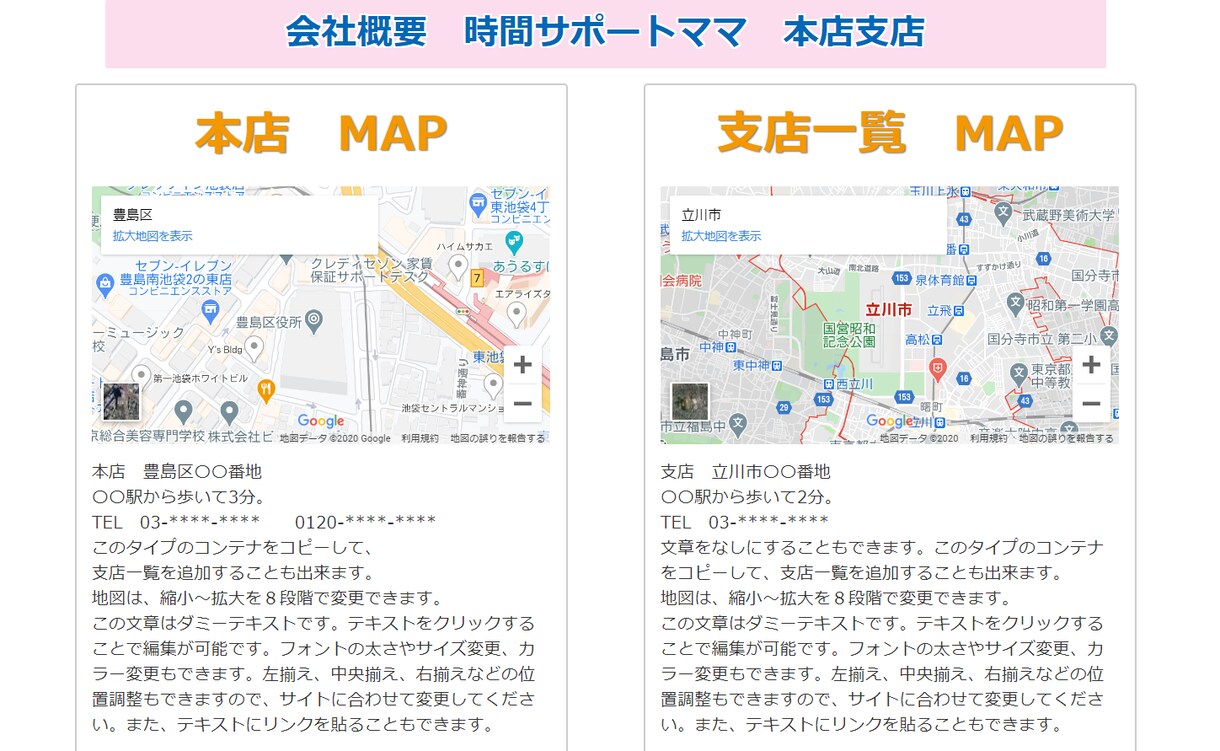Screen dimensions: 1220x751
Task: Click the 国営昭和記念公園 label
Action: (849, 334)
